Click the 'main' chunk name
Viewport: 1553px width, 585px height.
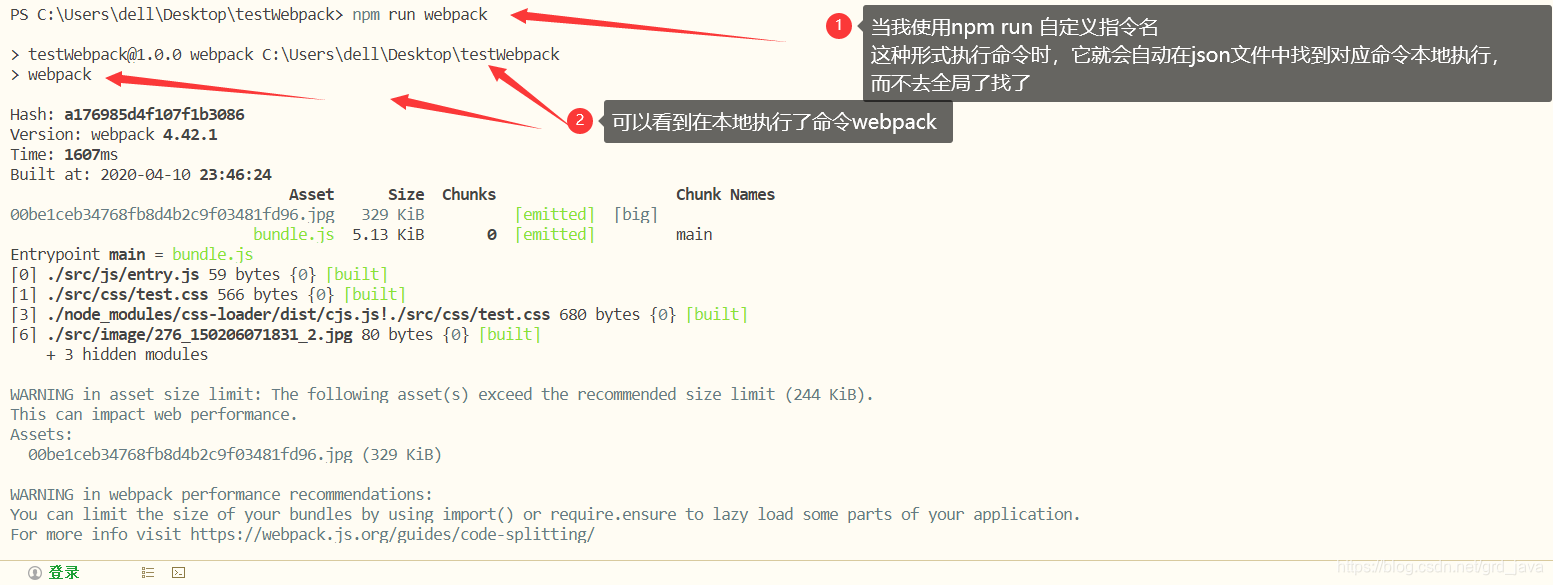(x=694, y=234)
